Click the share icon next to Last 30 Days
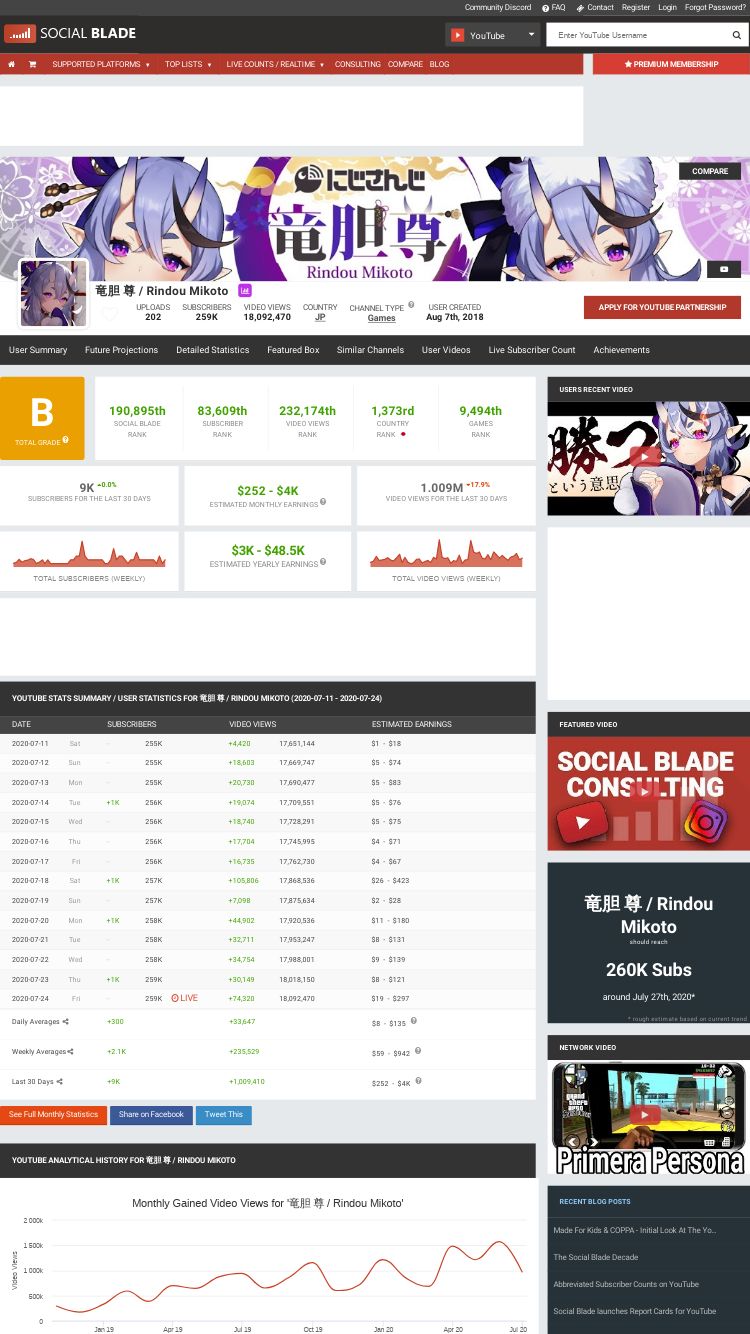750x1334 pixels. pos(59,1082)
